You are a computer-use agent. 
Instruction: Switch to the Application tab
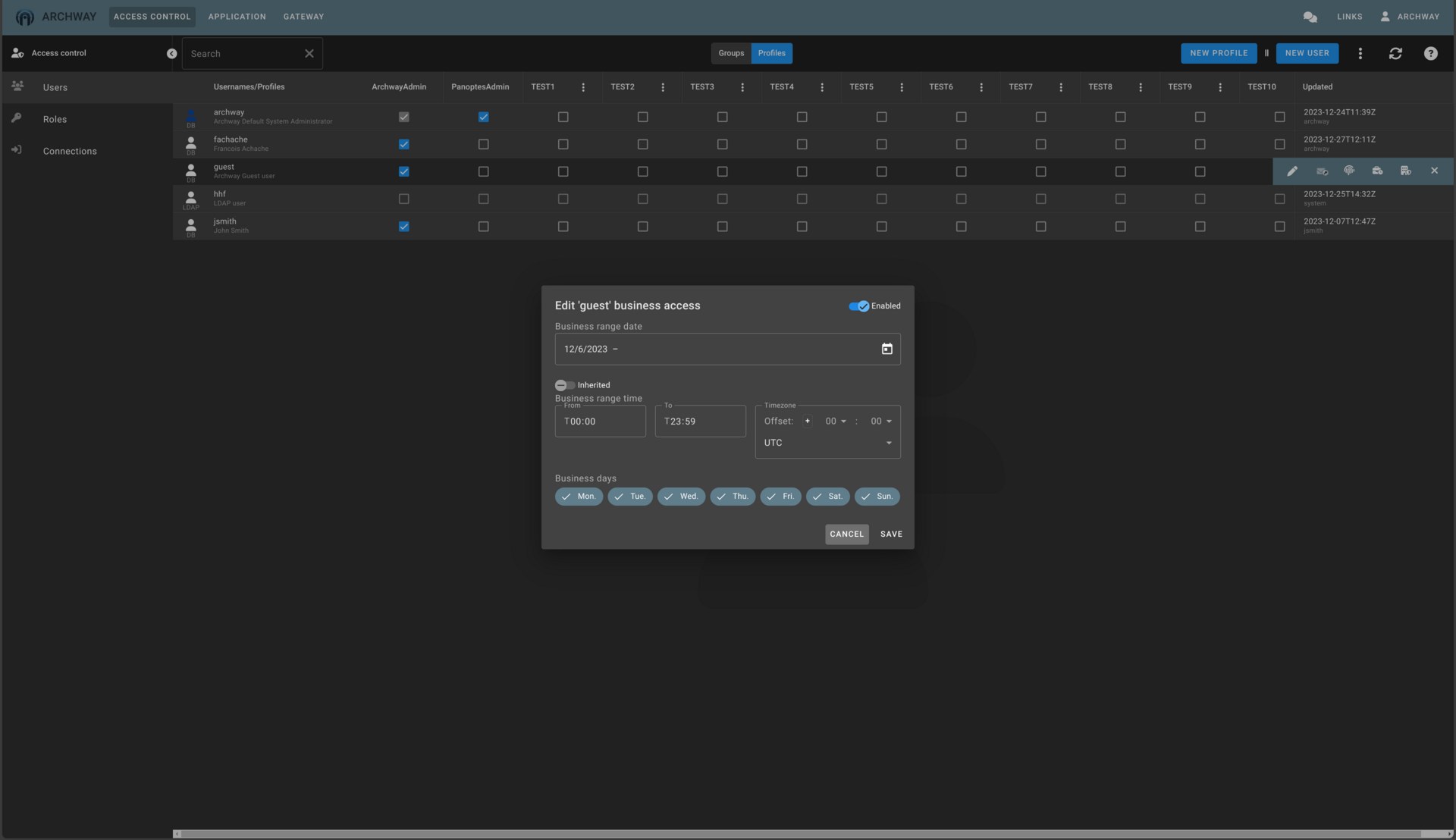pos(237,17)
